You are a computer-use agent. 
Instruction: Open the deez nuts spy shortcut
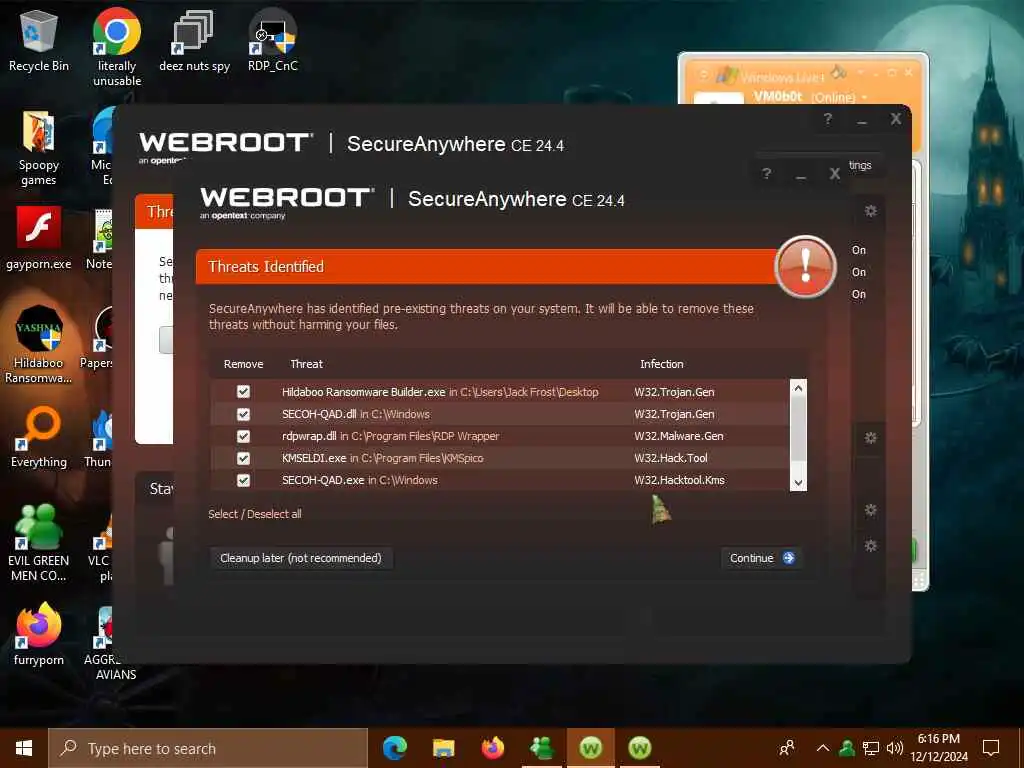click(195, 41)
